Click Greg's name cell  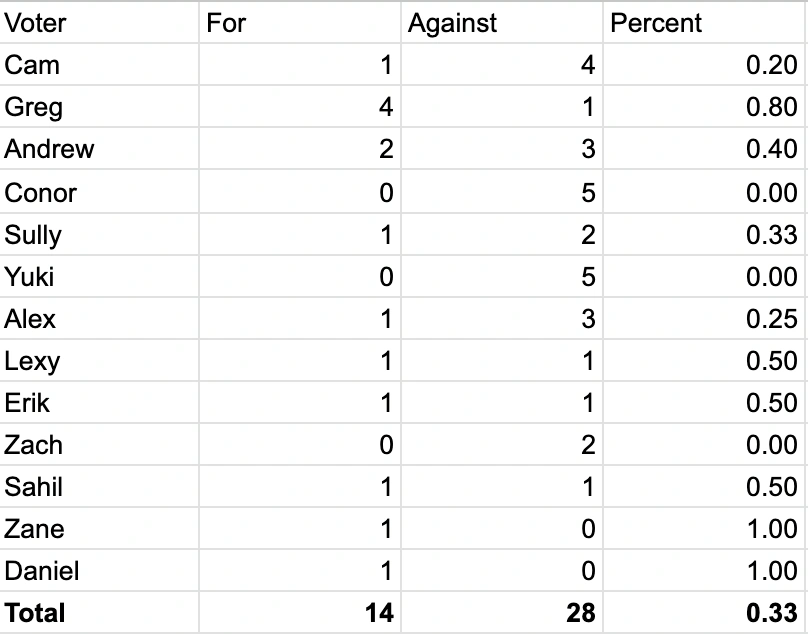pyautogui.click(x=34, y=107)
